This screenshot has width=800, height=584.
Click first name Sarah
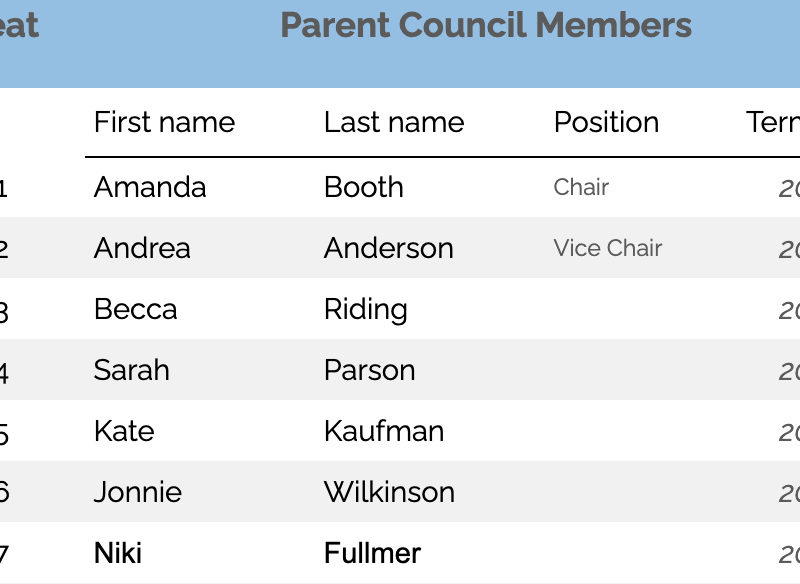132,370
